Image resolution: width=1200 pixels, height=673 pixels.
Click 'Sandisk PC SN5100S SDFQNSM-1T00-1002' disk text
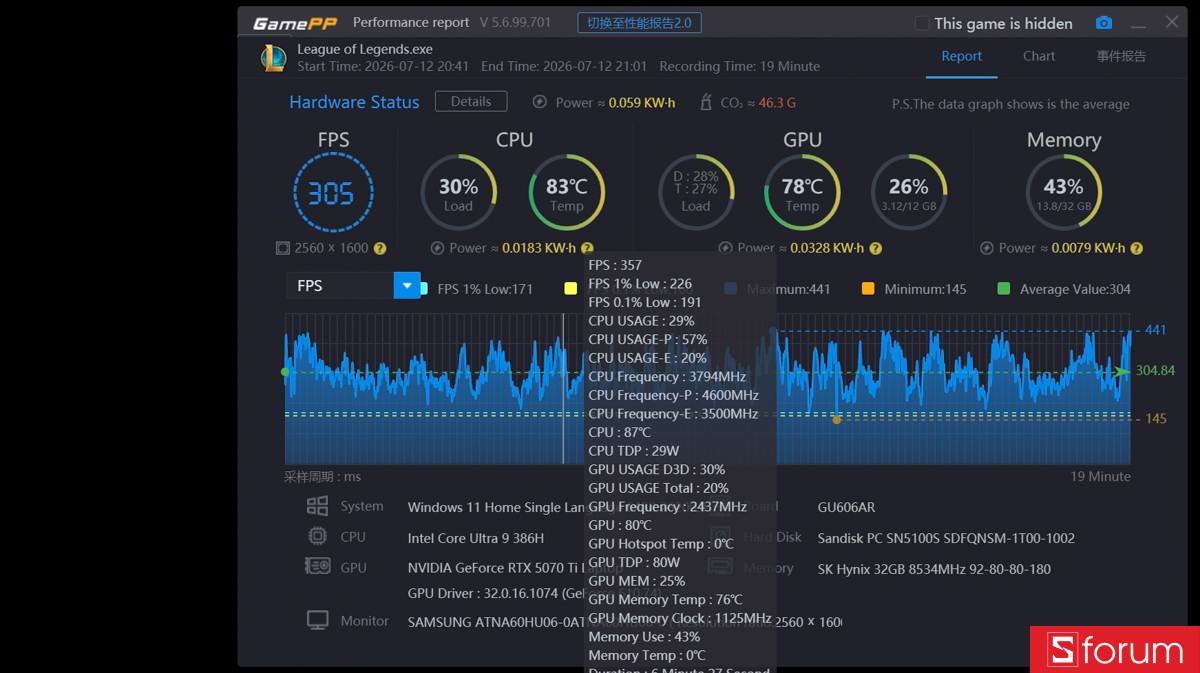pyautogui.click(x=946, y=538)
